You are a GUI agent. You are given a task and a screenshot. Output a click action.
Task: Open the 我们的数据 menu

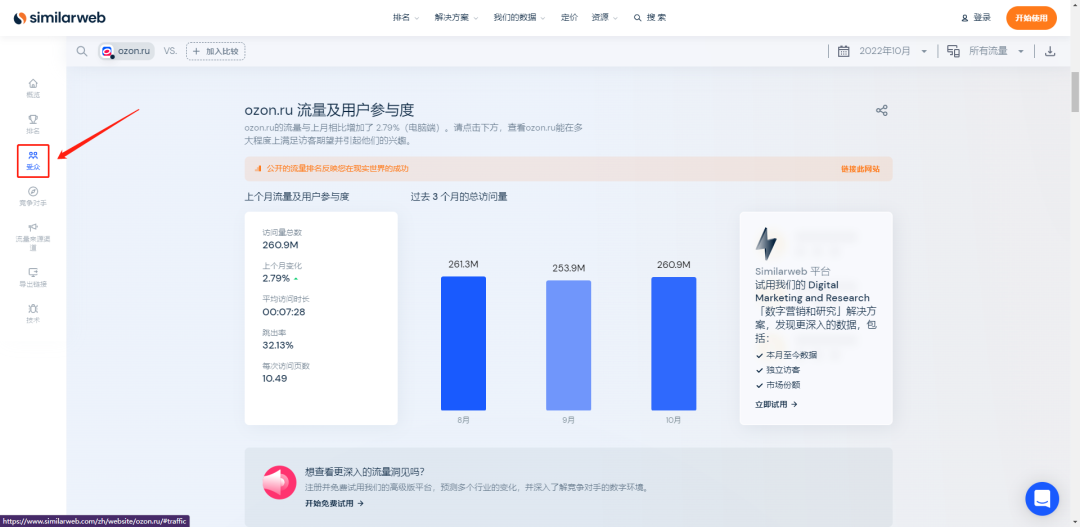(519, 18)
